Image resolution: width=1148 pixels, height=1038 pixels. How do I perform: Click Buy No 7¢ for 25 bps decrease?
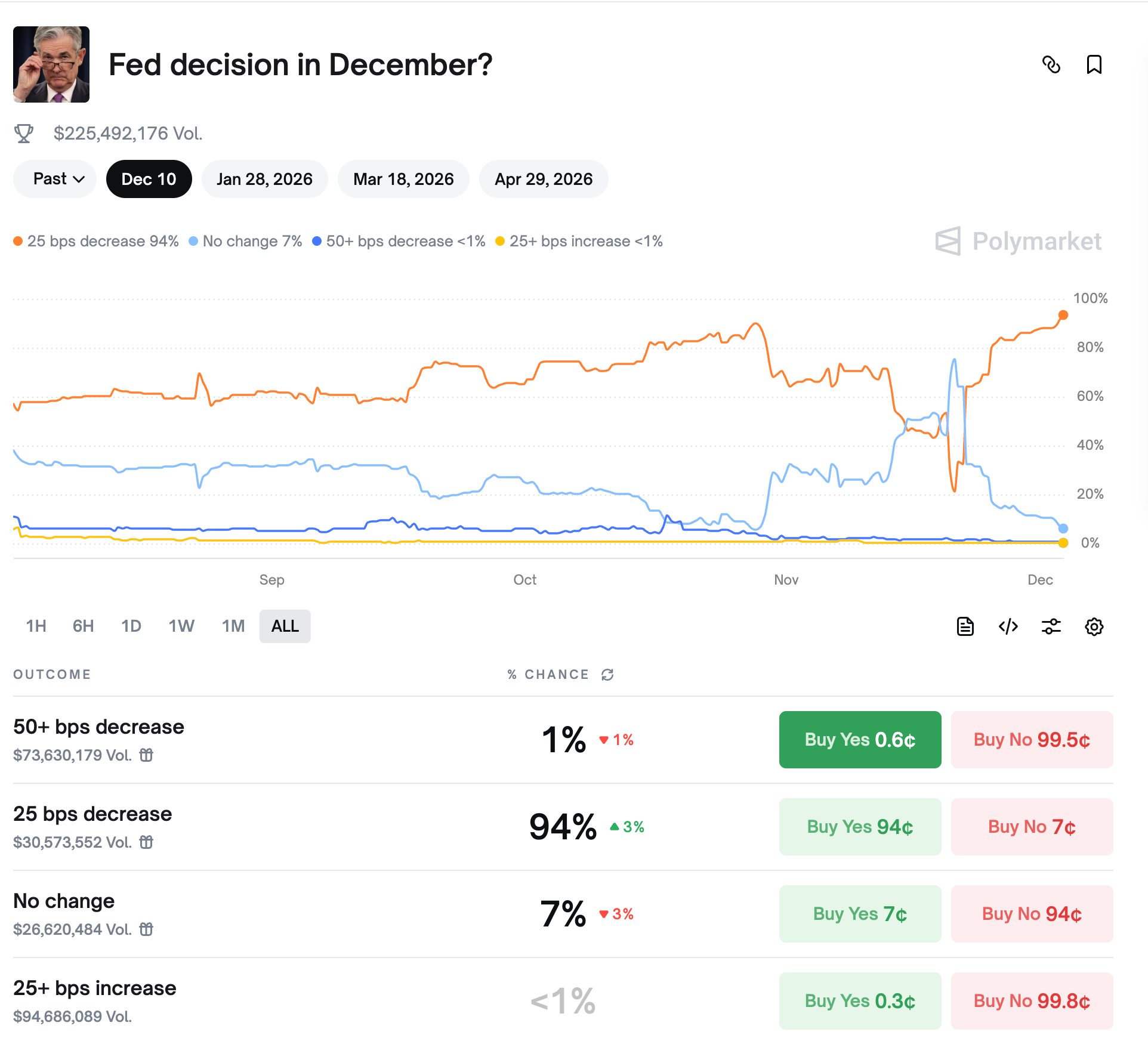1032,827
